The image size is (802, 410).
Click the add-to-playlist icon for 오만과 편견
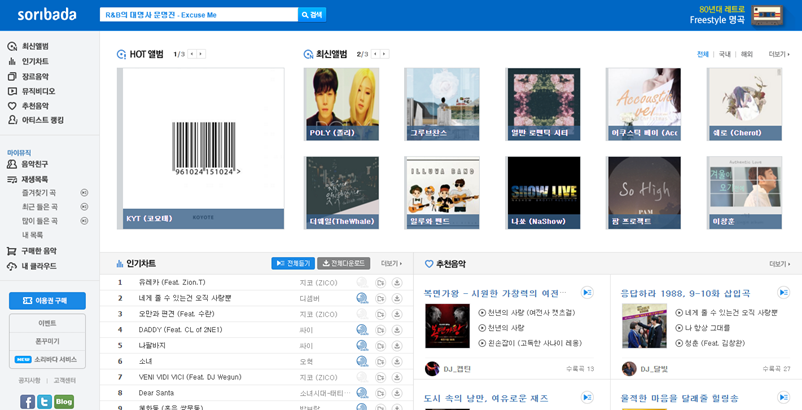coord(380,314)
